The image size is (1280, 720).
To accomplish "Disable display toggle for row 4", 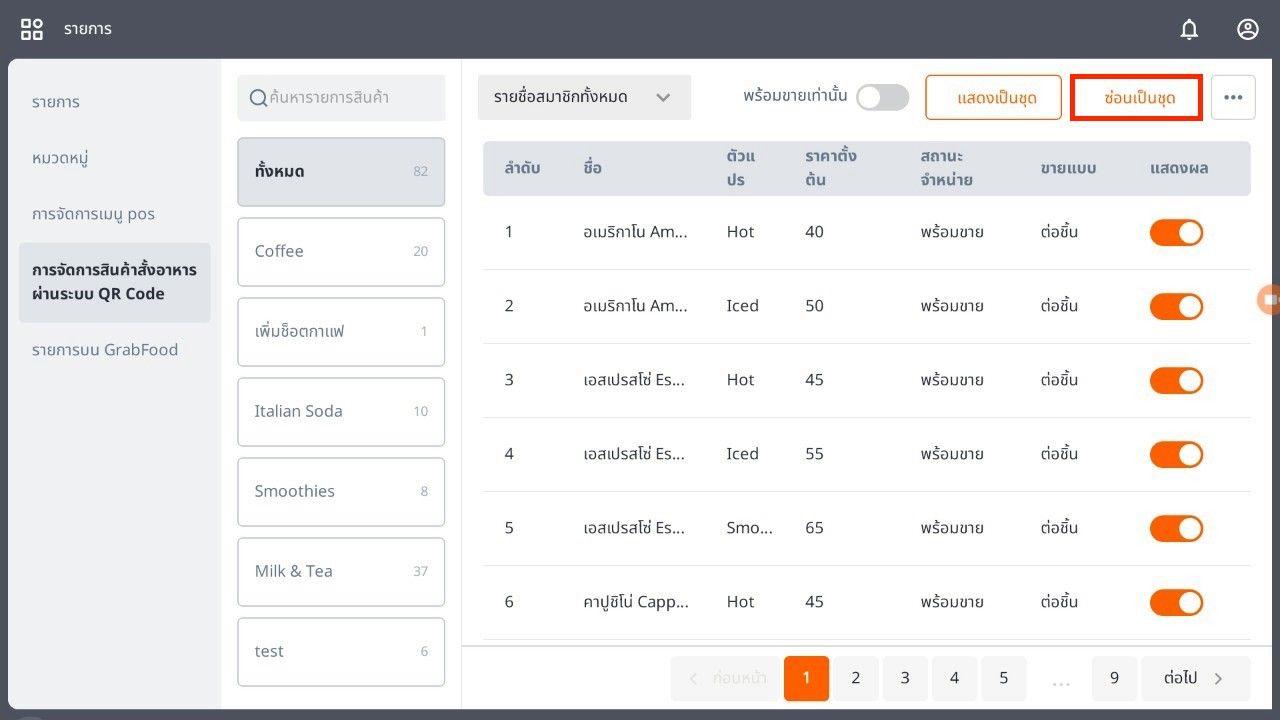I will (x=1176, y=454).
